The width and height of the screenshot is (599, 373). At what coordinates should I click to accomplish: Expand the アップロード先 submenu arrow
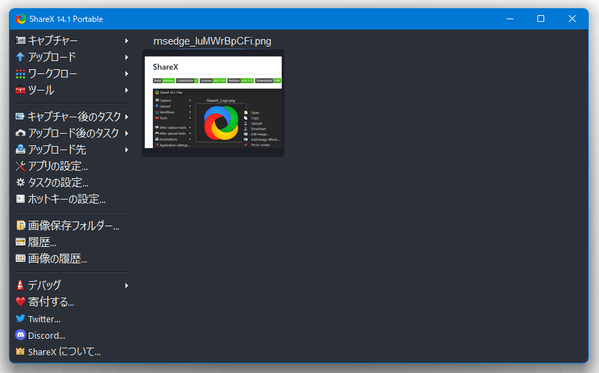[x=126, y=149]
